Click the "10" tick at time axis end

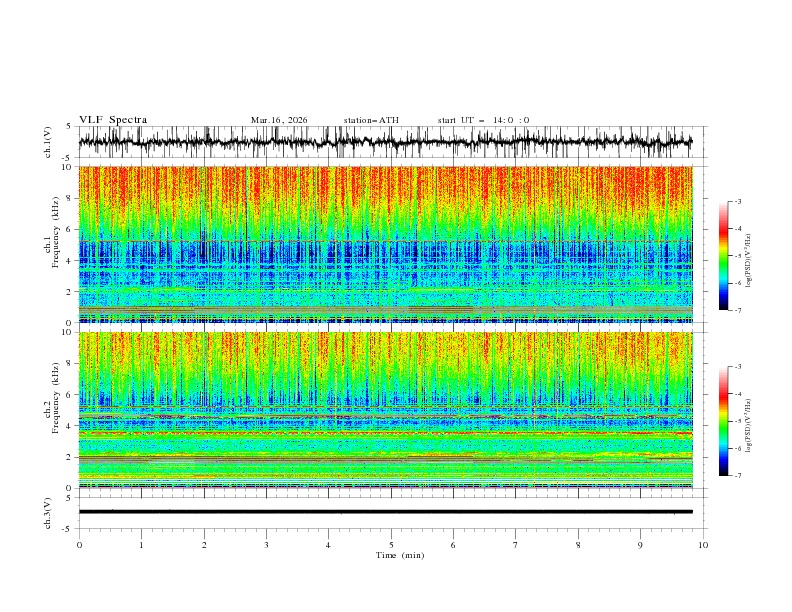tap(703, 545)
